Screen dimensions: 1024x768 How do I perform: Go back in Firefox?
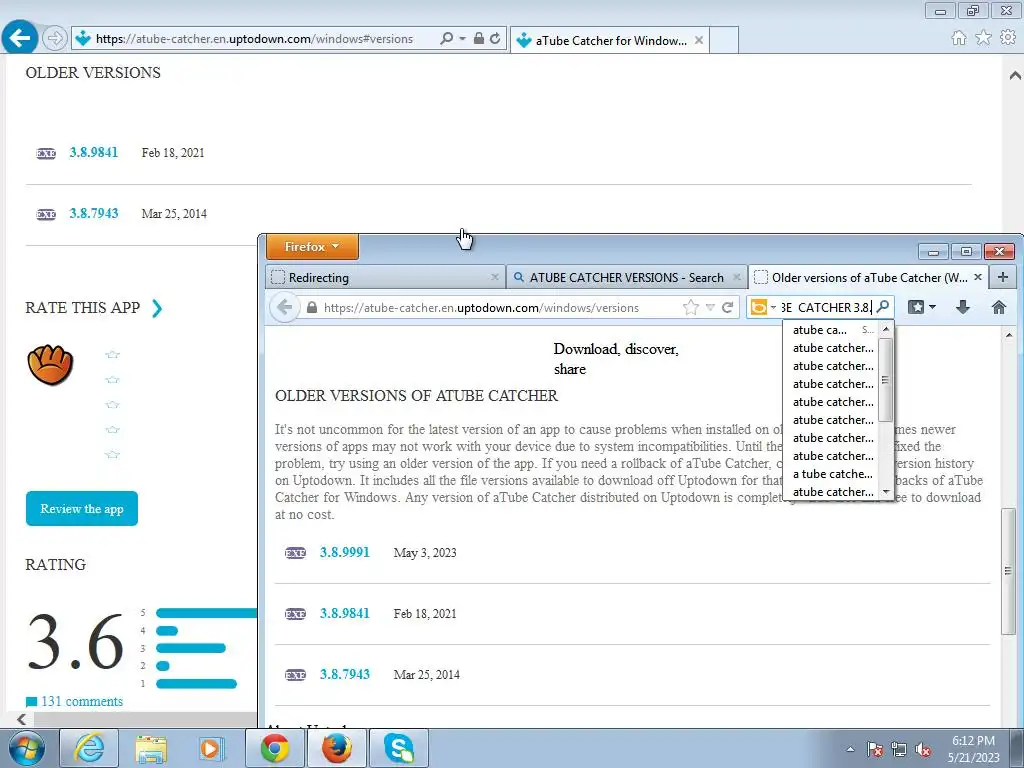pos(284,307)
